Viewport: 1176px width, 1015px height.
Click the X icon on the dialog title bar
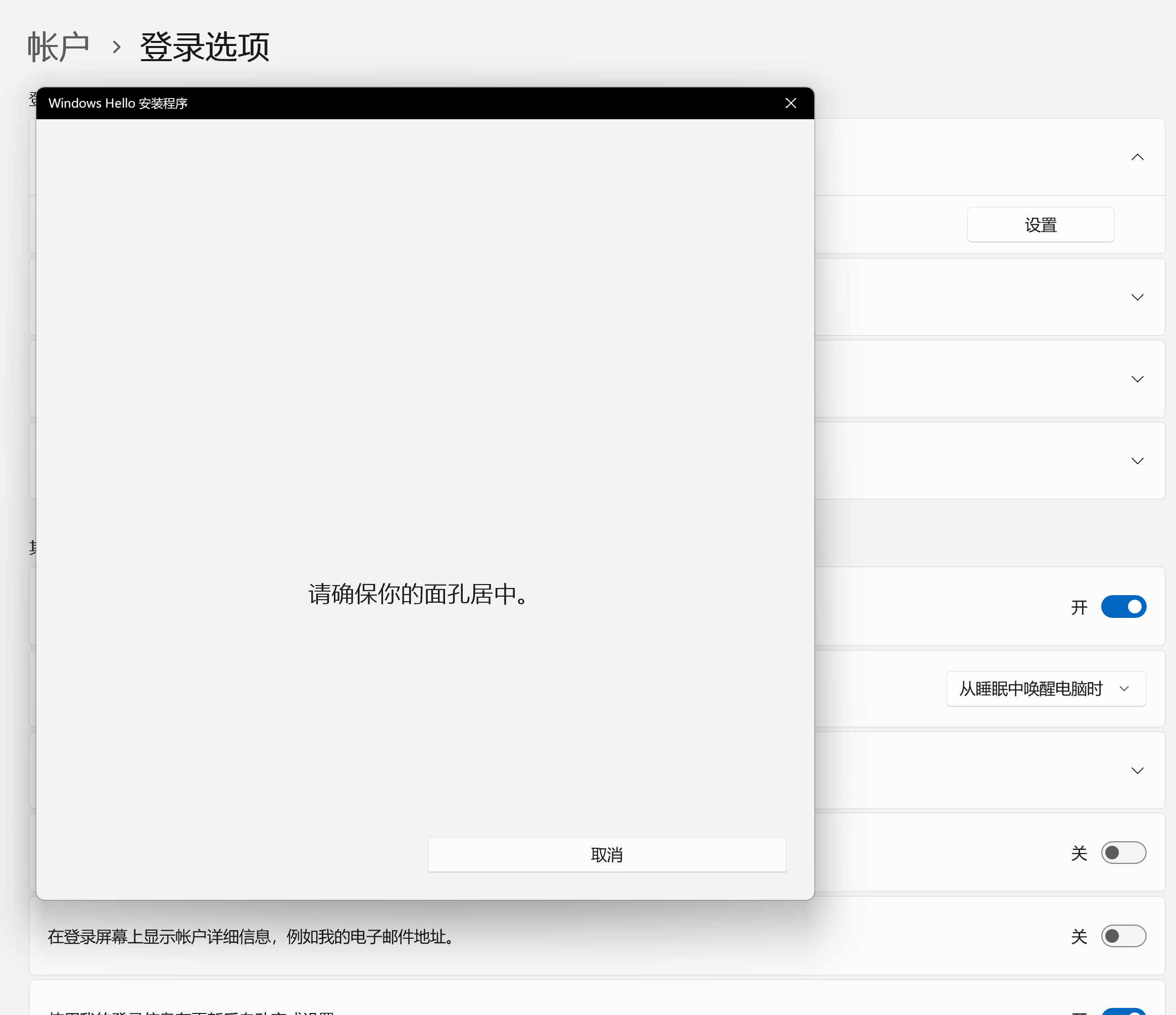pos(791,103)
